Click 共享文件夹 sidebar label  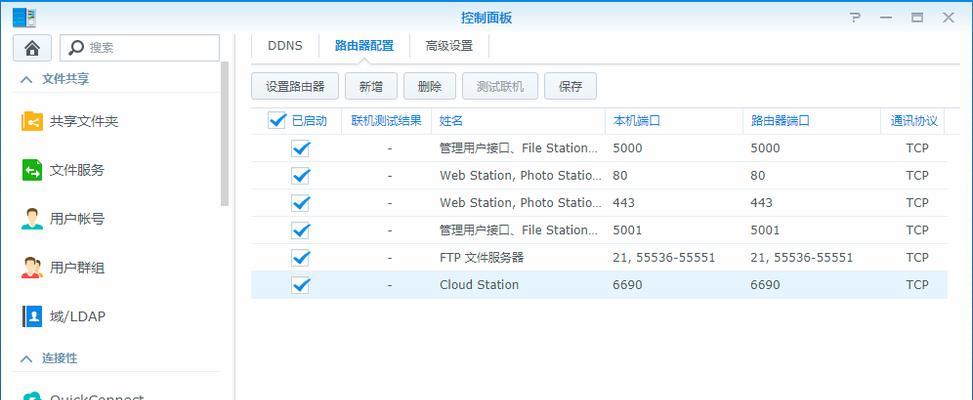coord(84,122)
